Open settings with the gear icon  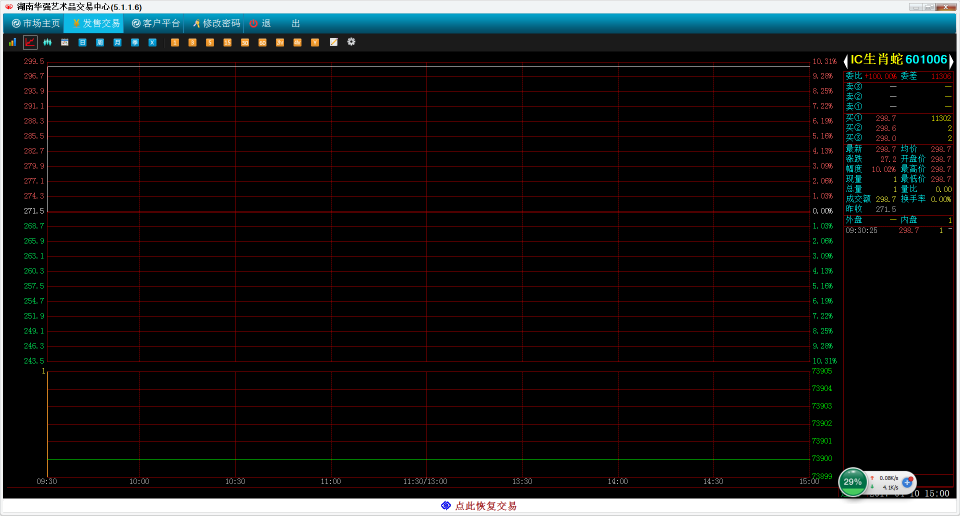click(351, 42)
